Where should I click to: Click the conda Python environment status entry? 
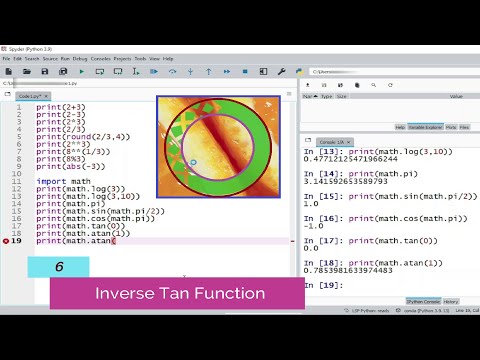[423, 310]
